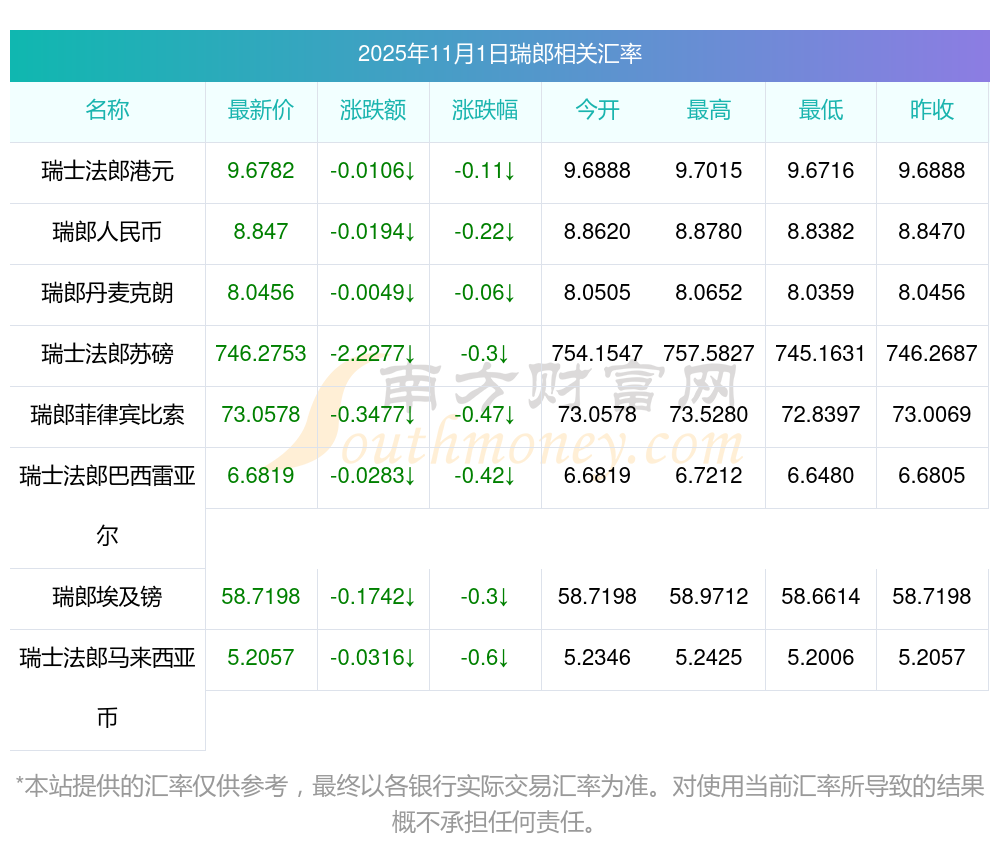Sort by the 最新价 column header

click(x=261, y=110)
